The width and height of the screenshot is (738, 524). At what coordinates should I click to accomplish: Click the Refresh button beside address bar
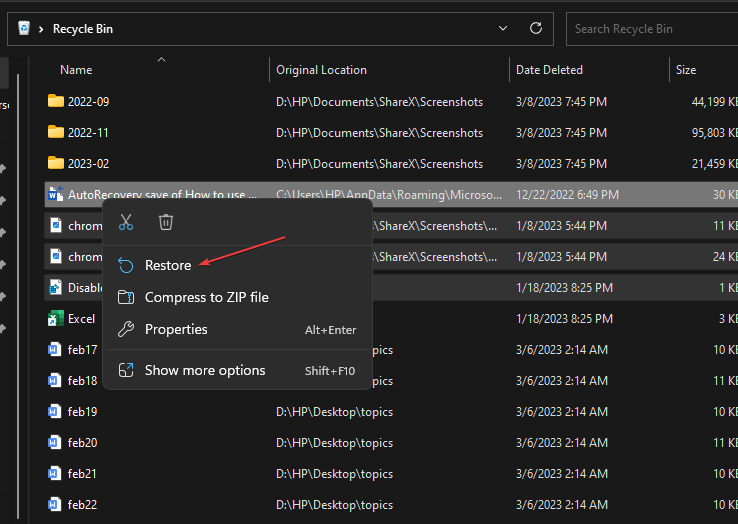coord(536,28)
